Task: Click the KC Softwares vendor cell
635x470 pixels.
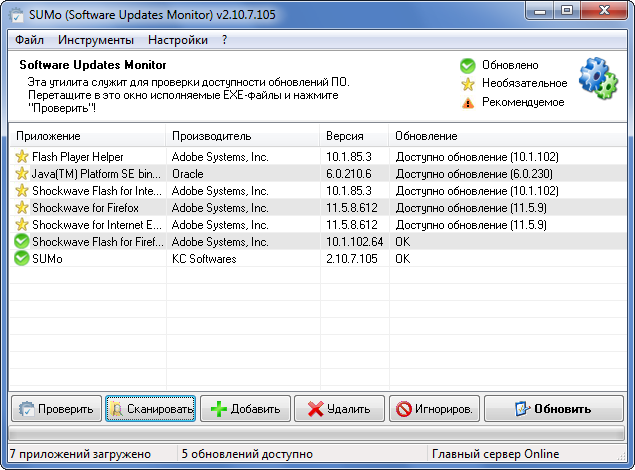Action: 204,259
